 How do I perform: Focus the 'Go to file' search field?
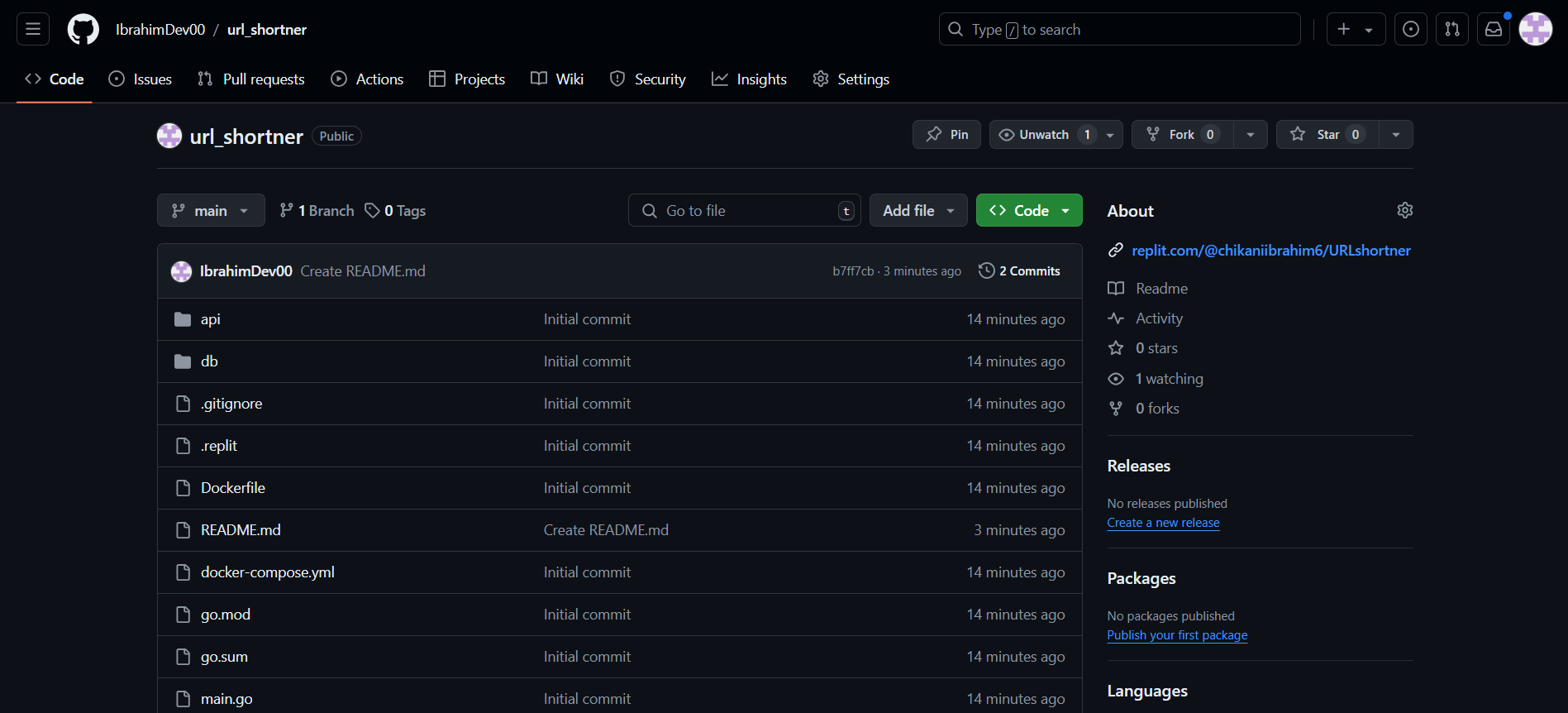coord(744,210)
